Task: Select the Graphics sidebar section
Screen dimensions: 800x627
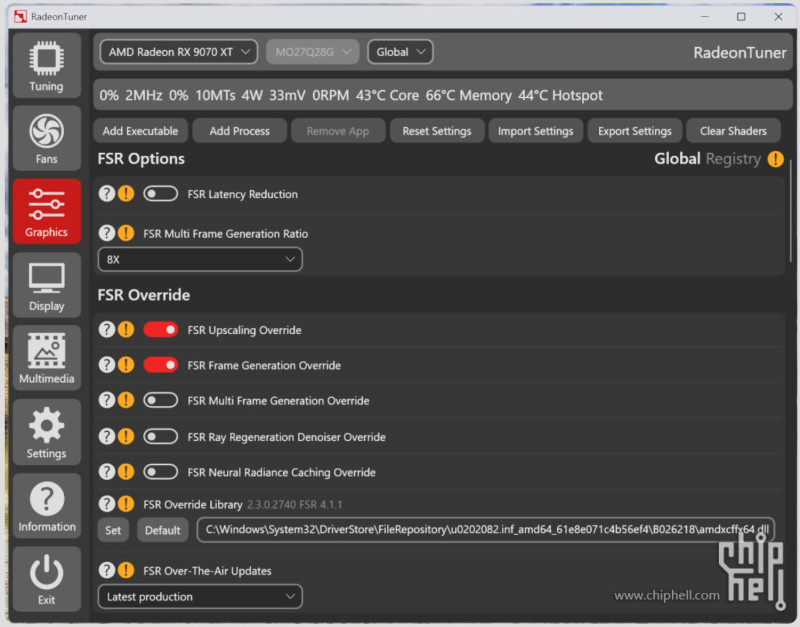Action: point(46,211)
